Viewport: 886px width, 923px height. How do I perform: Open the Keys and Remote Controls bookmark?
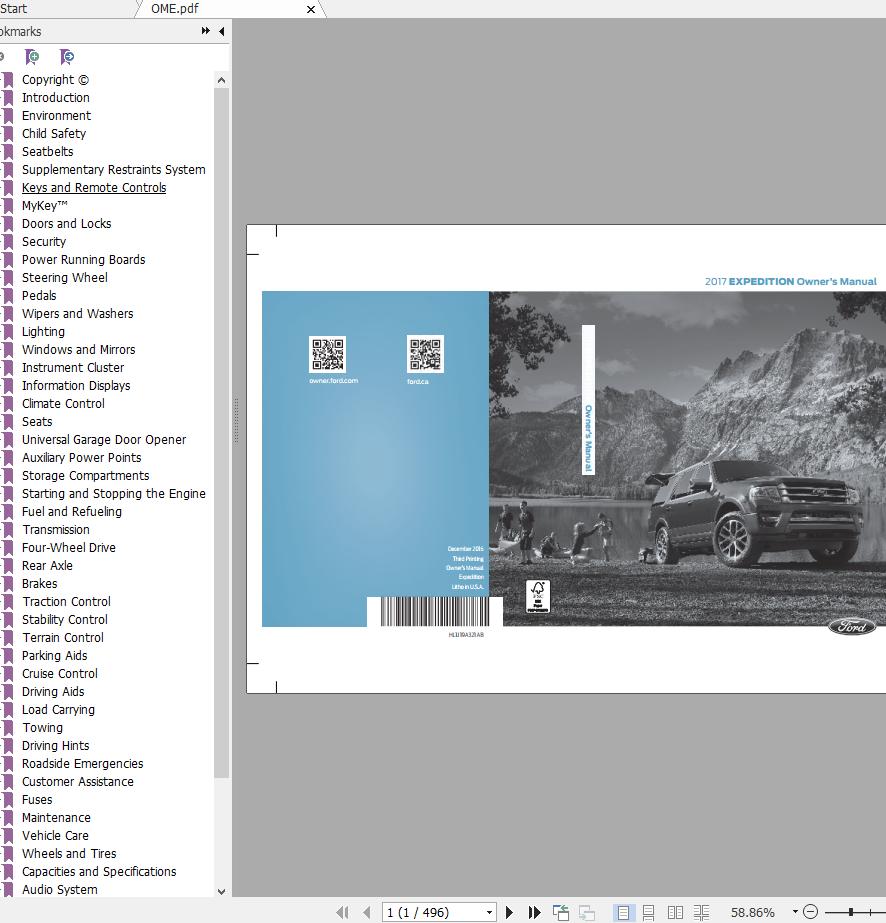(x=94, y=188)
